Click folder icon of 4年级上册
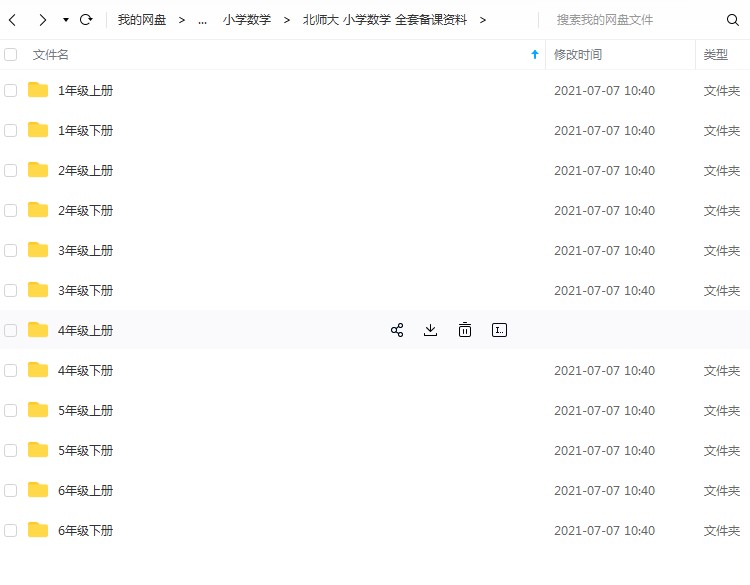The height and width of the screenshot is (585, 750). (x=38, y=329)
